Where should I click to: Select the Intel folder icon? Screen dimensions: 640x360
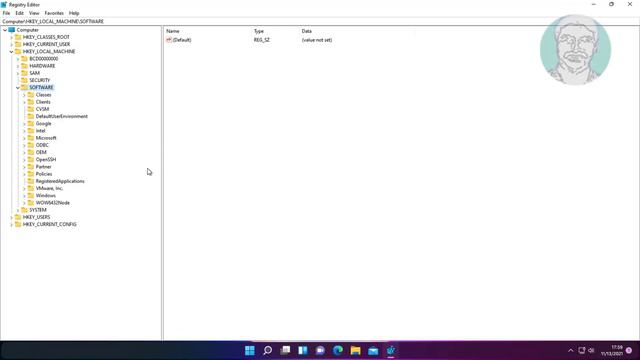[x=31, y=131]
